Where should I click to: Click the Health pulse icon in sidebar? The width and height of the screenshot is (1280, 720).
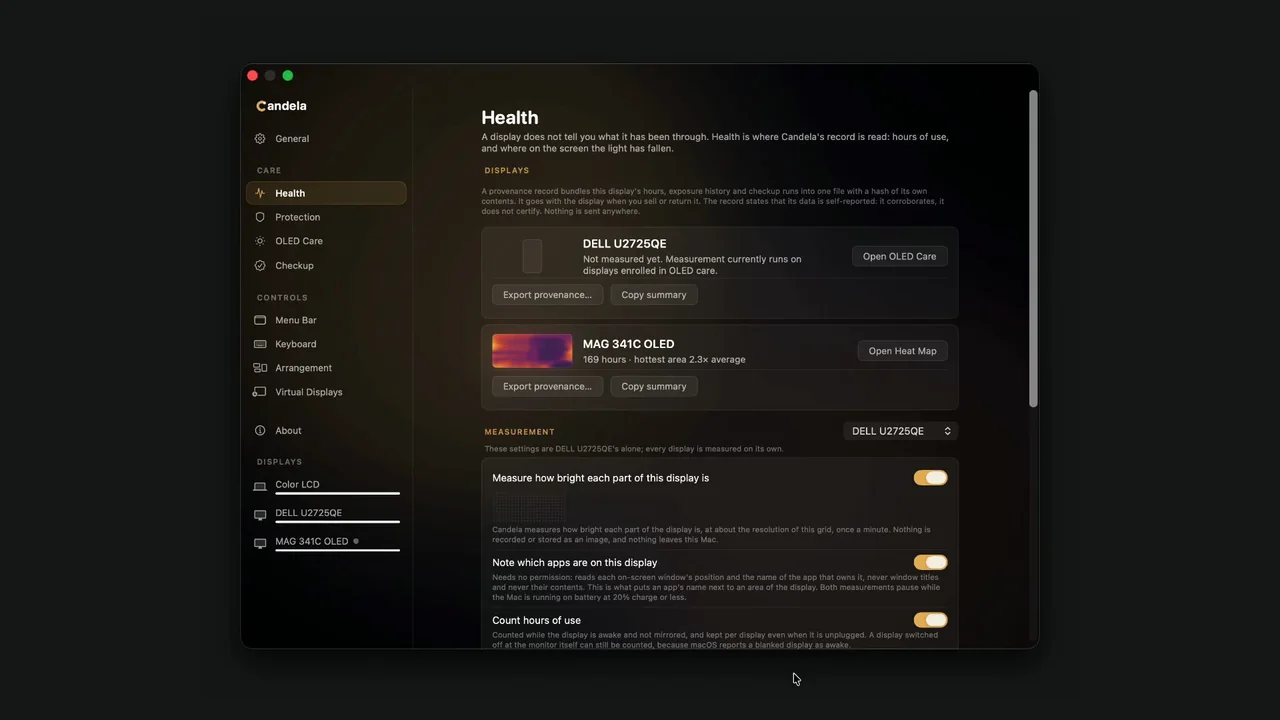pos(260,193)
